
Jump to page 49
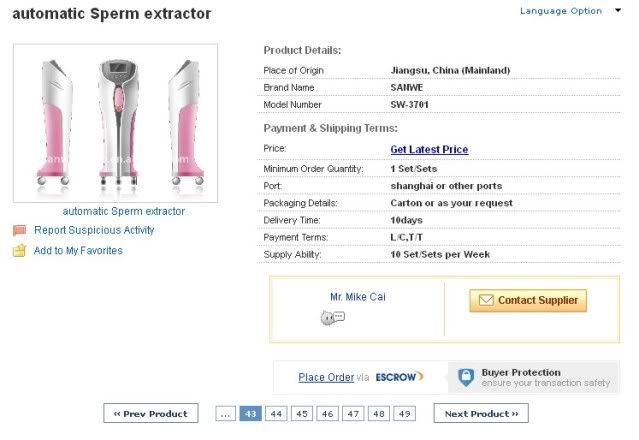[x=403, y=413]
